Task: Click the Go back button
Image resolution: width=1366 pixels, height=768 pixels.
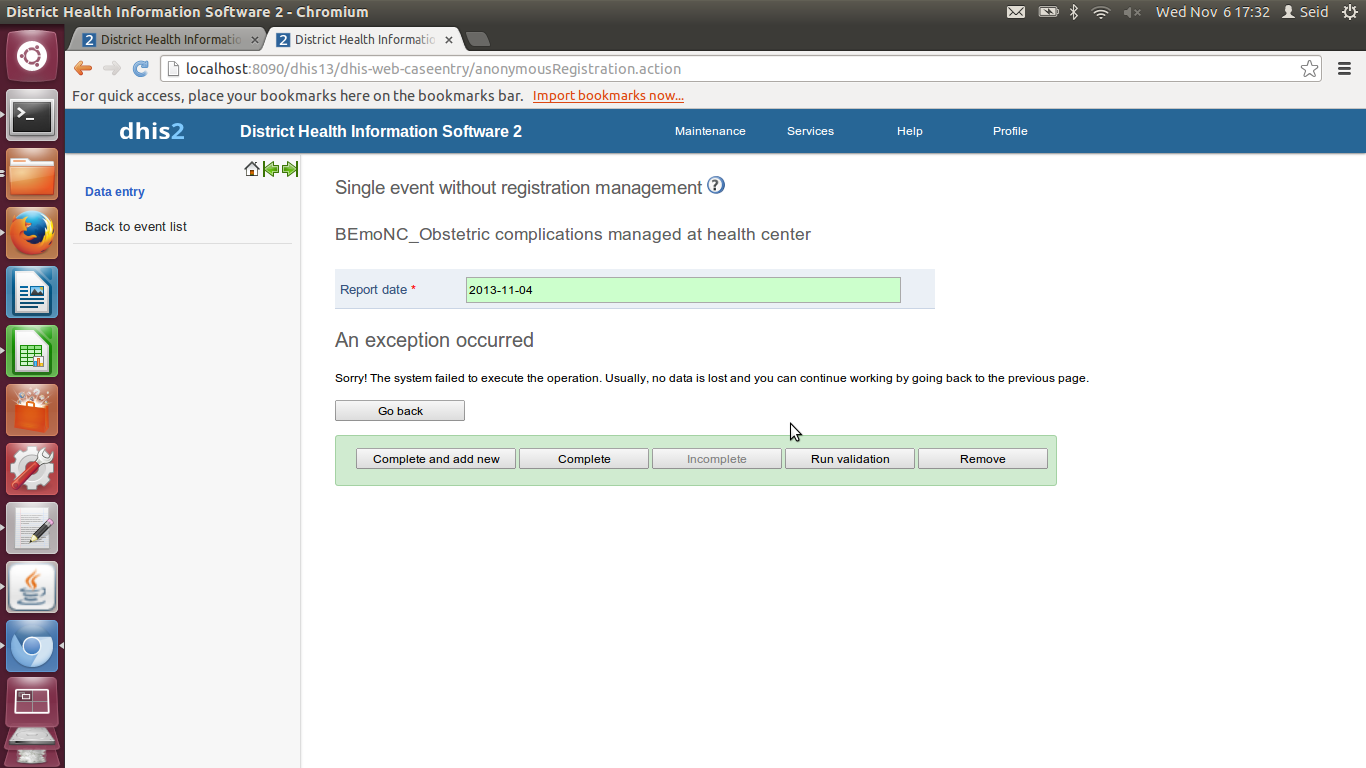Action: [x=400, y=411]
